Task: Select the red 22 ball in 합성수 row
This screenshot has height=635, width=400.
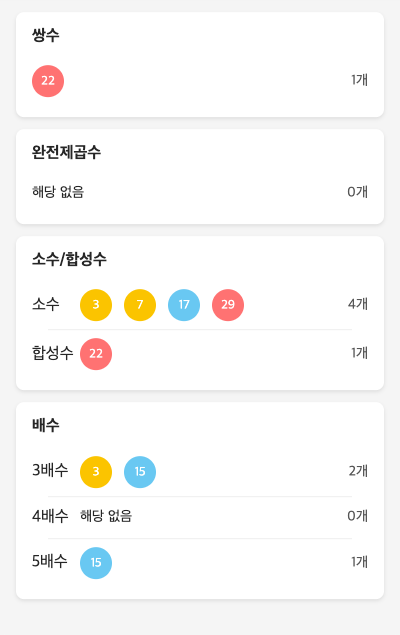Action: coord(96,354)
